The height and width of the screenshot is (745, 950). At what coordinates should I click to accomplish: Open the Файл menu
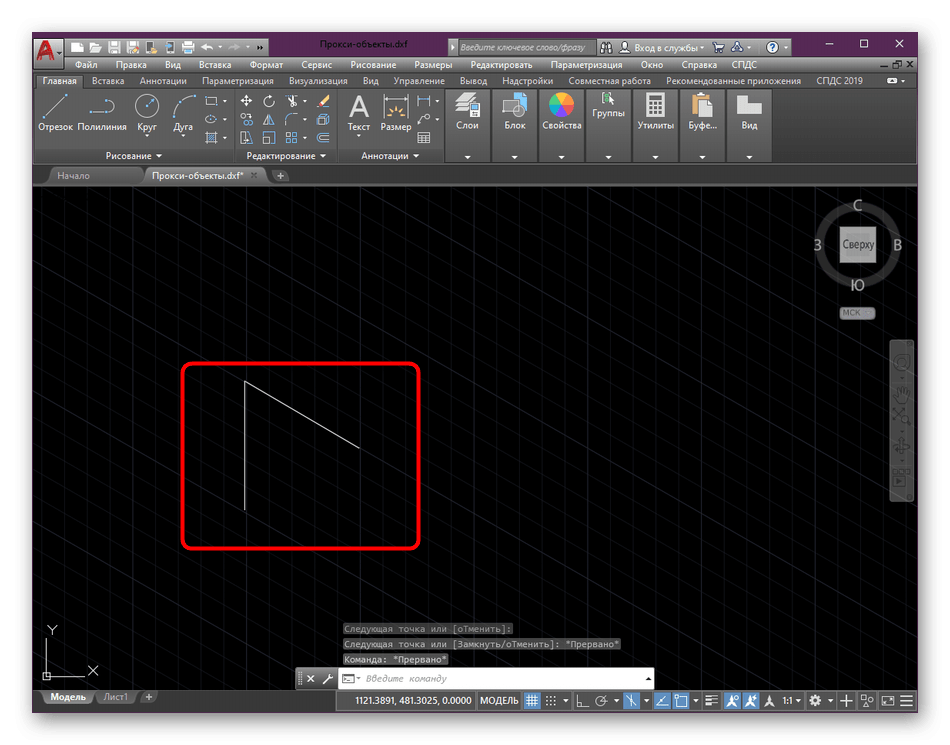tap(86, 64)
